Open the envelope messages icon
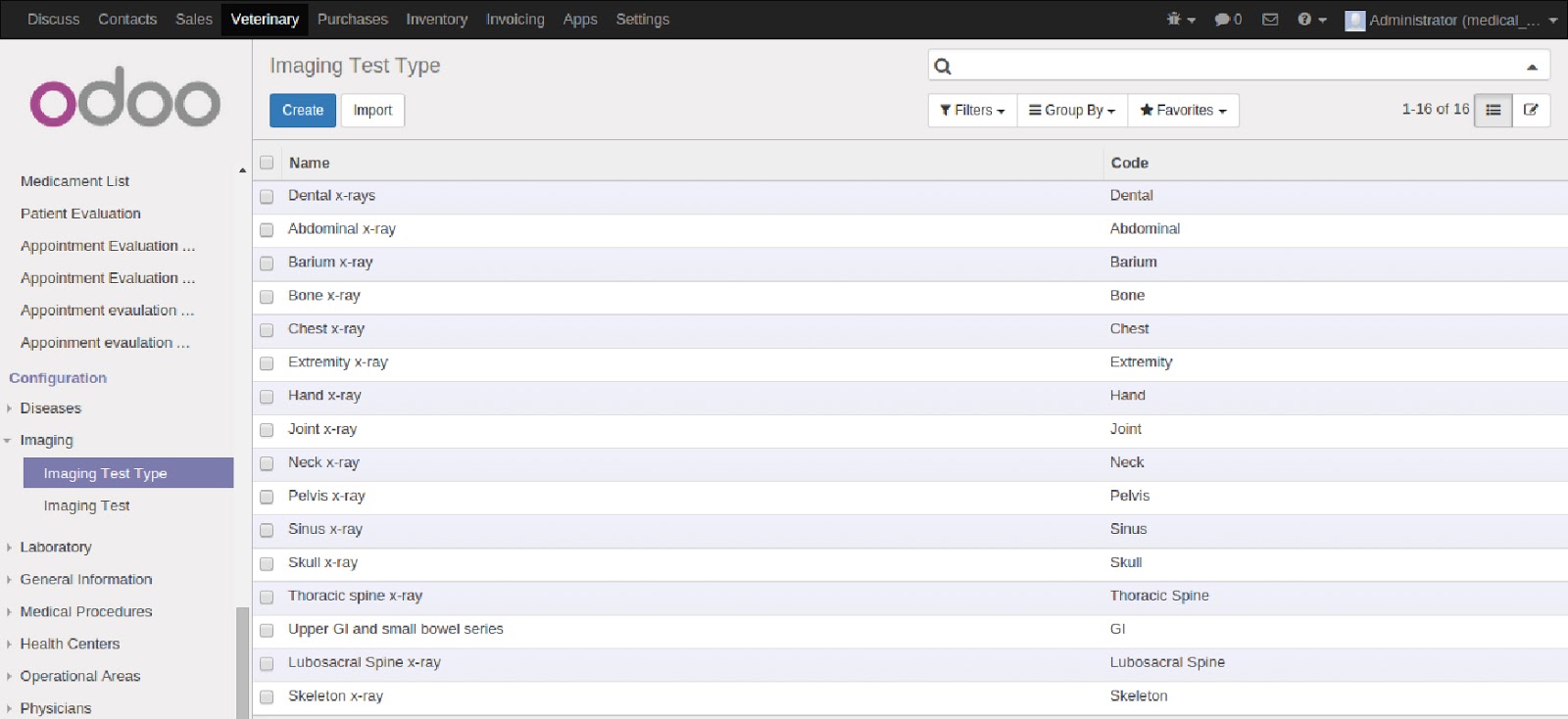Screen dimensions: 1568x719 [1270, 20]
